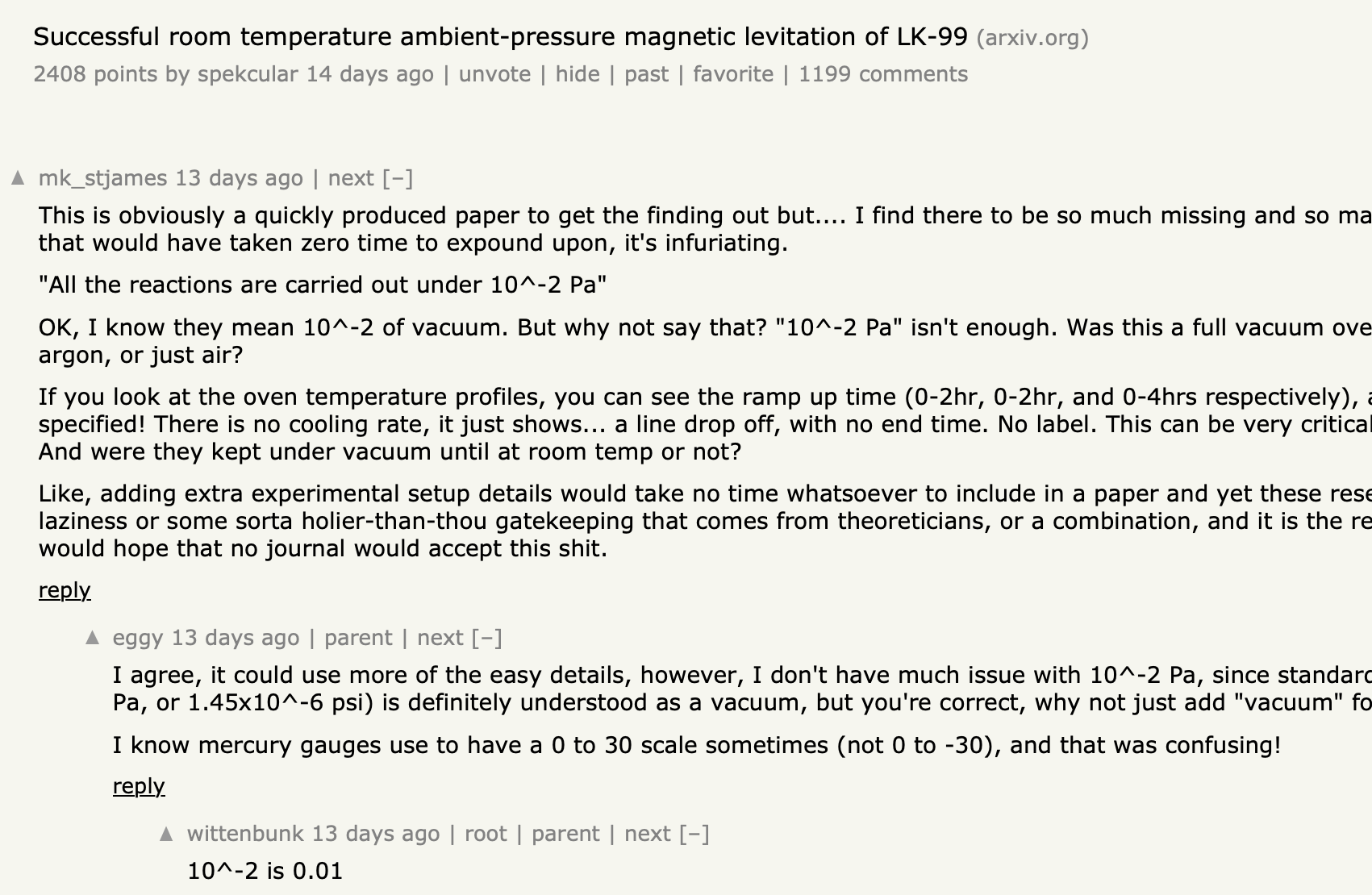Hide this story
Viewport: 1372px width, 895px height.
(x=578, y=74)
